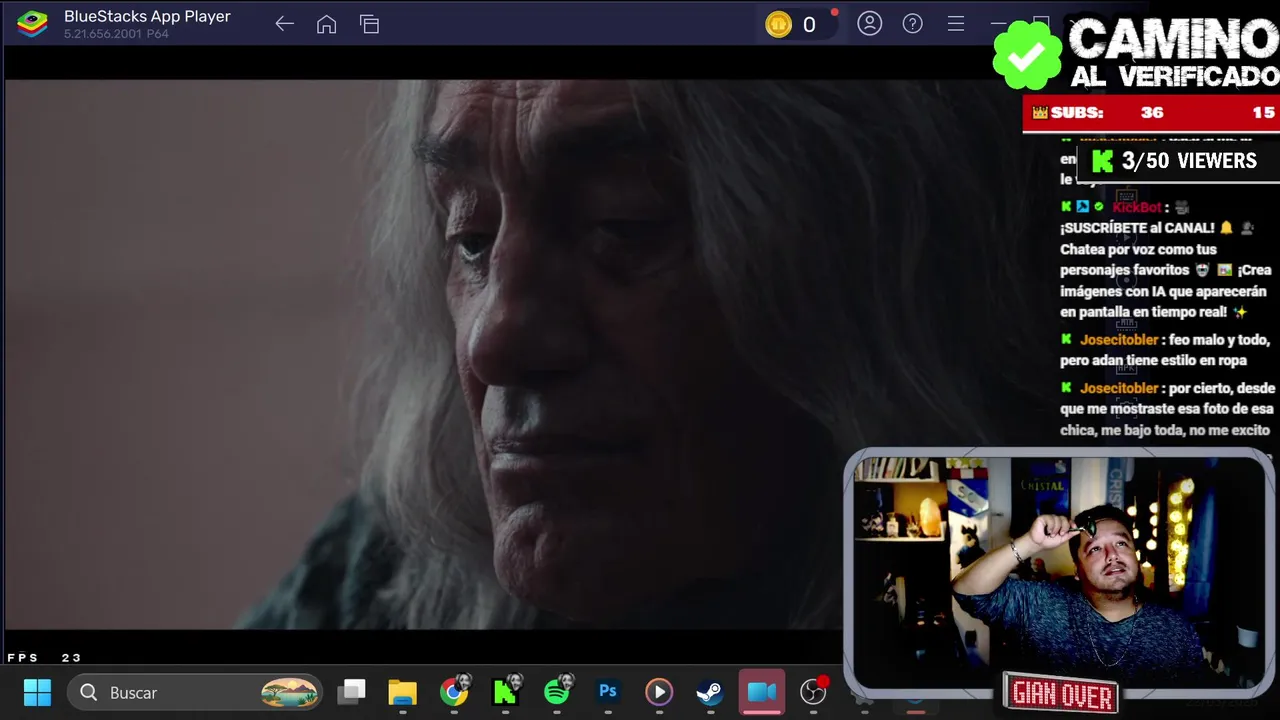Open the media player taskbar icon
The height and width of the screenshot is (720, 1280).
click(659, 692)
